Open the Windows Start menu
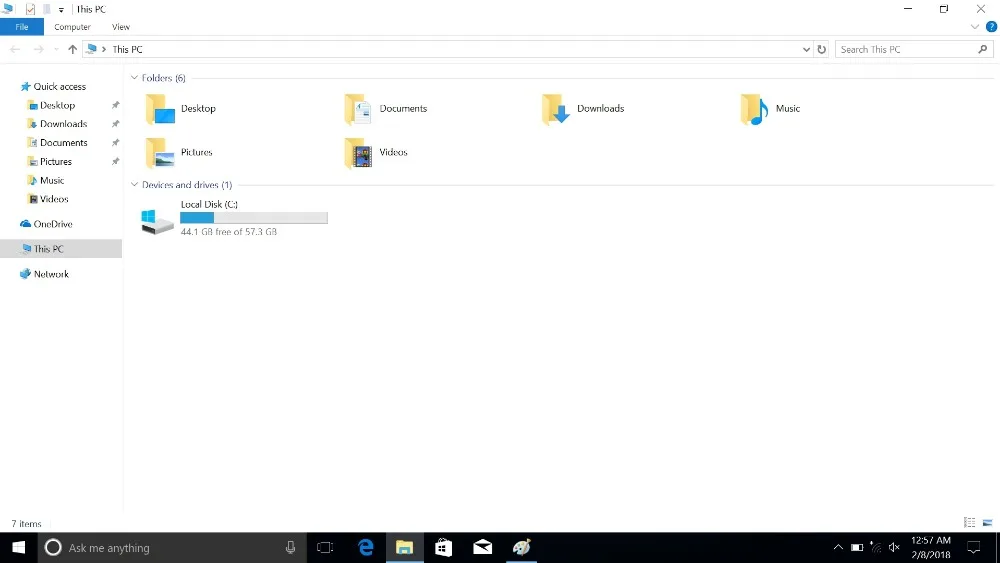The image size is (1000, 563). (x=18, y=548)
